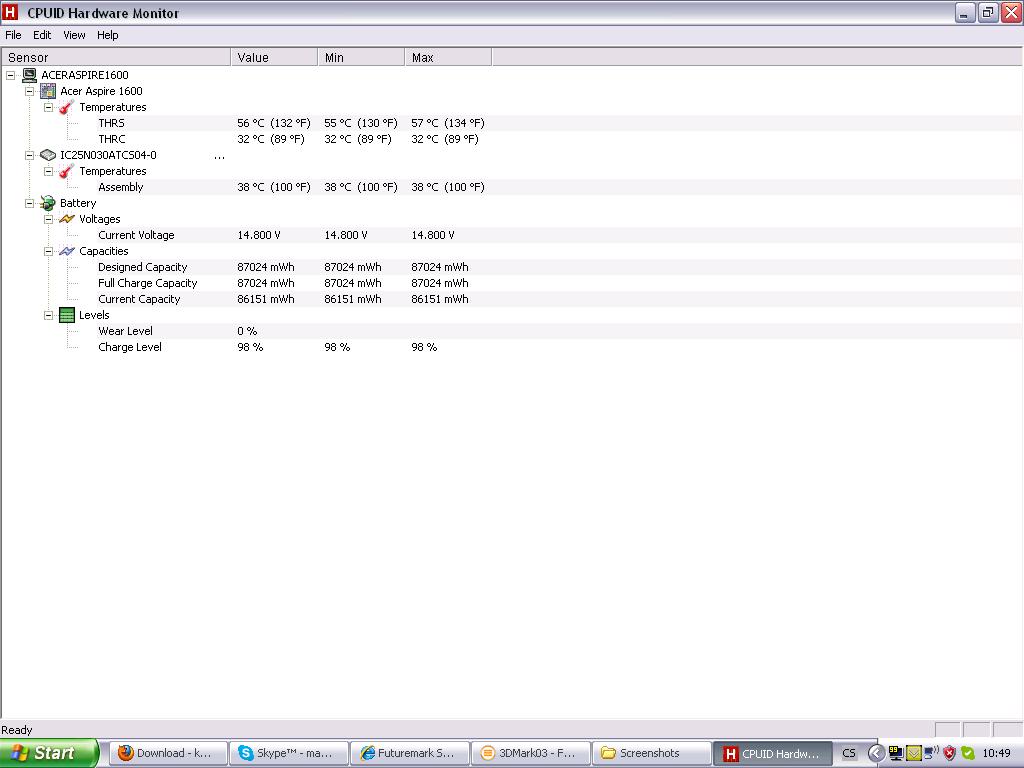Click the Current Voltage value 14.800 V
The height and width of the screenshot is (768, 1024).
[259, 235]
